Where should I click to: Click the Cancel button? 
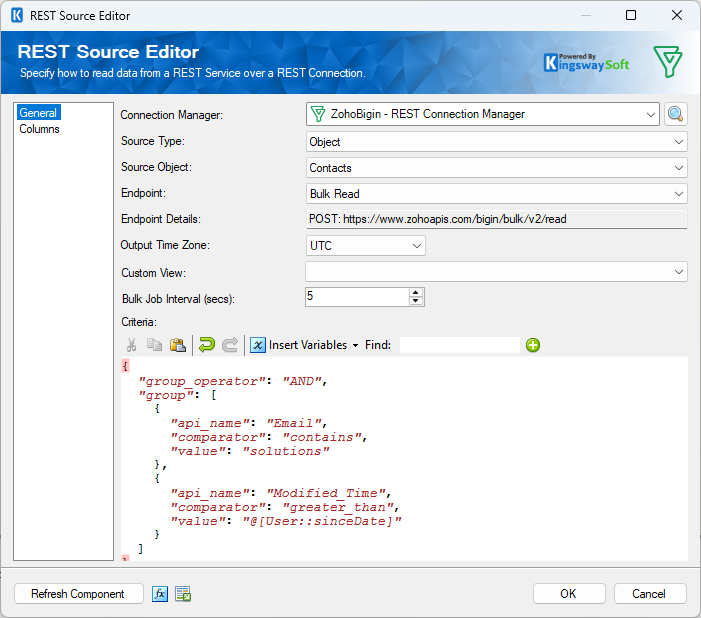point(650,594)
